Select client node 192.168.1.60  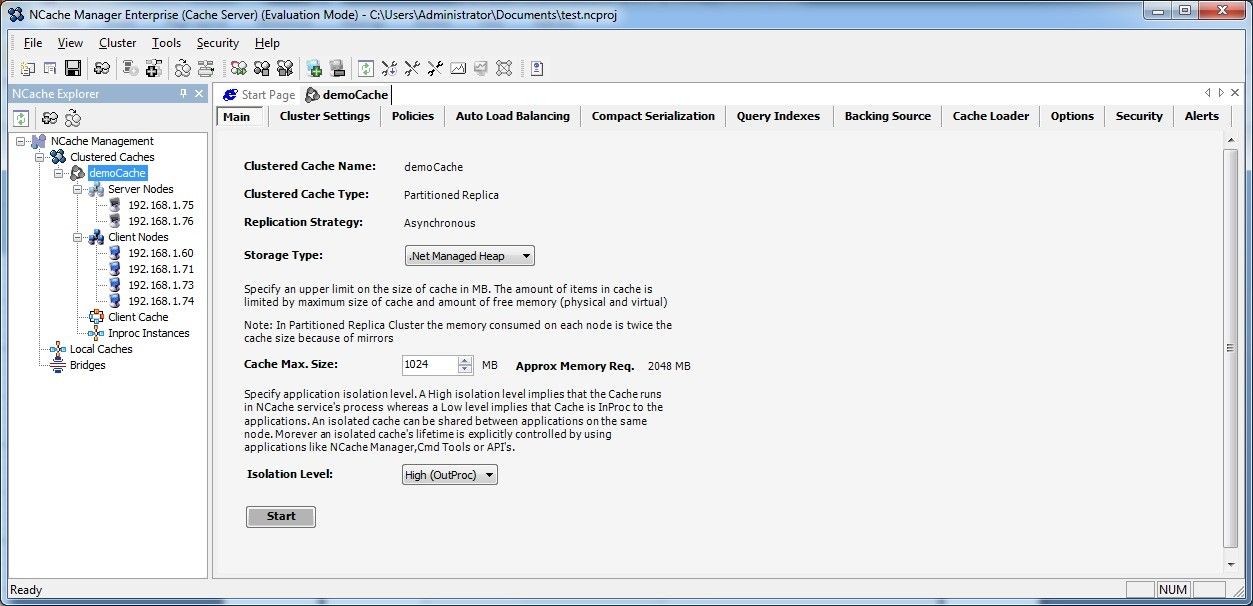pyautogui.click(x=160, y=253)
